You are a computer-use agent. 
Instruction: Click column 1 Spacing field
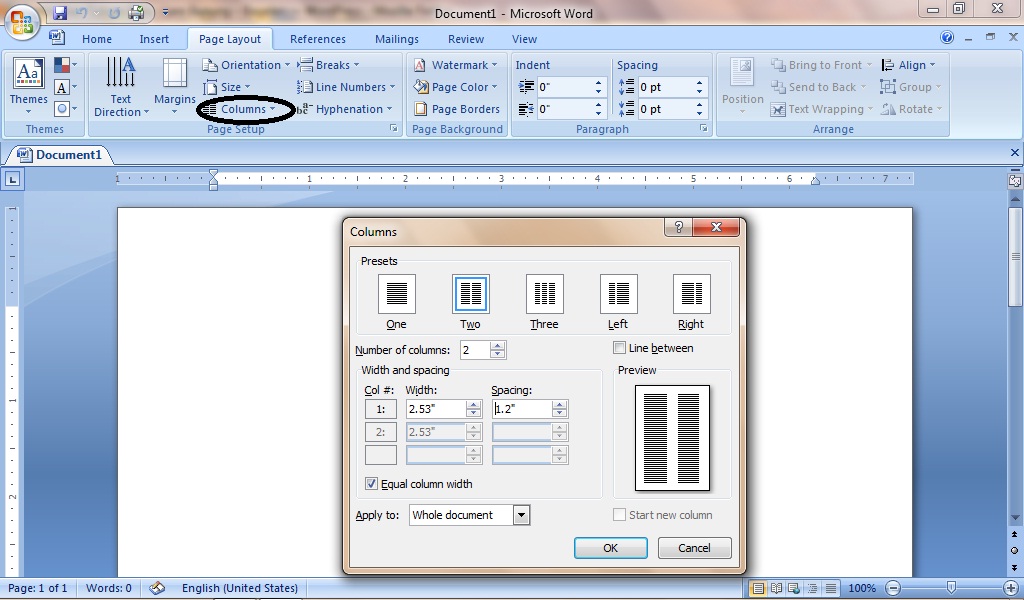tap(522, 409)
